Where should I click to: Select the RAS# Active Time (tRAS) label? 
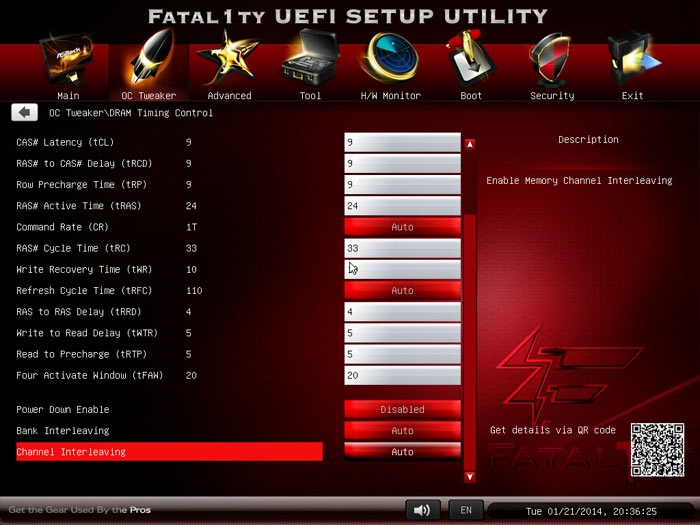79,206
